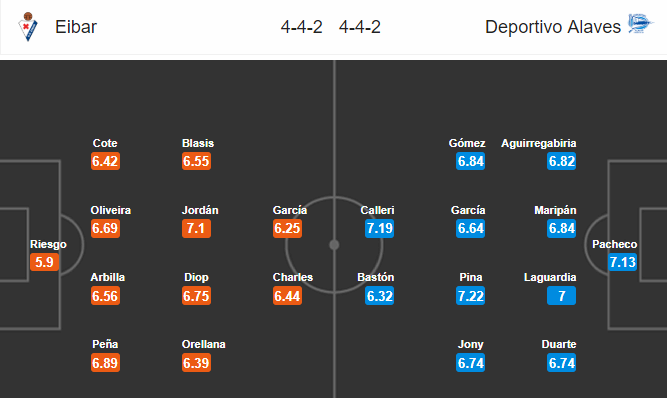Image resolution: width=667 pixels, height=398 pixels.
Task: Click Diop's 6.75 rating badge
Action: click(196, 296)
